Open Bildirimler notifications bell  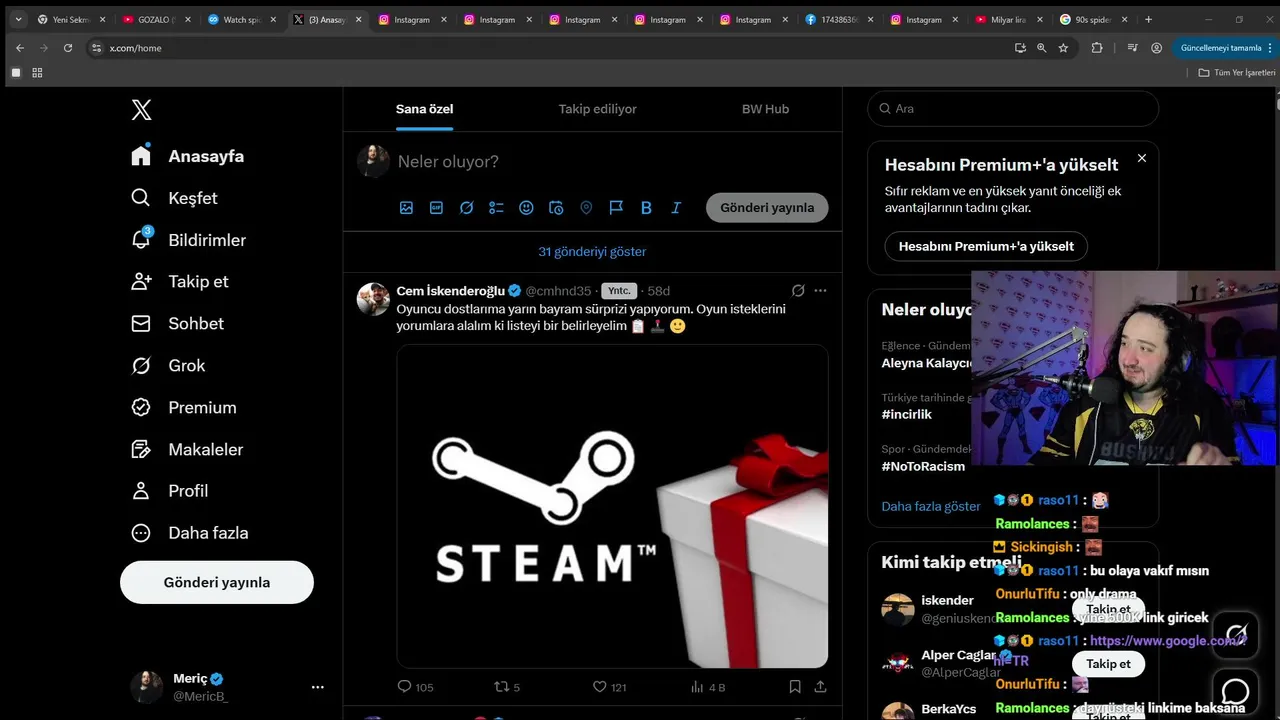coord(141,239)
